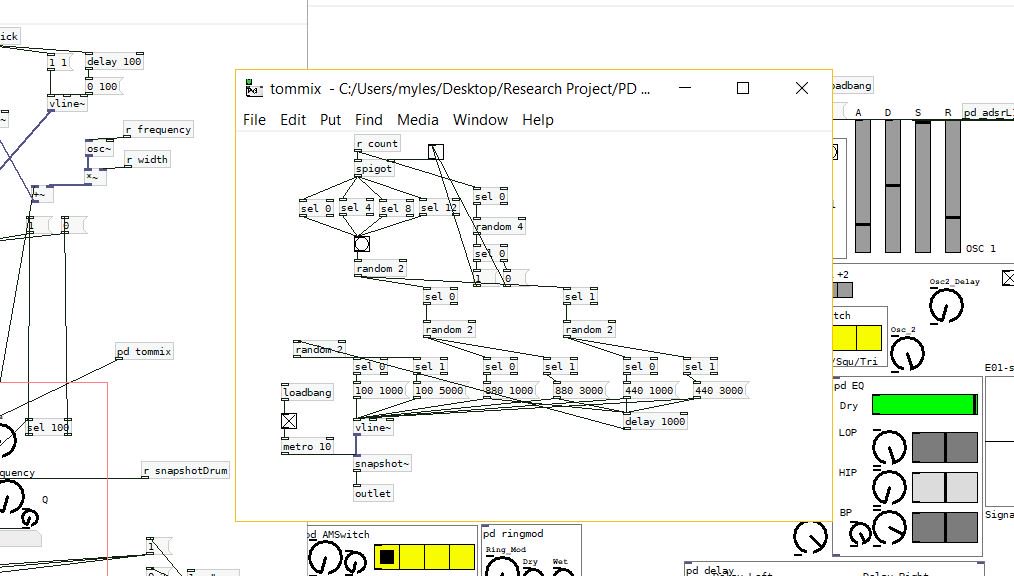Toggle the left light-gray cell beside HIP knob
The image size is (1014, 576).
pos(929,487)
